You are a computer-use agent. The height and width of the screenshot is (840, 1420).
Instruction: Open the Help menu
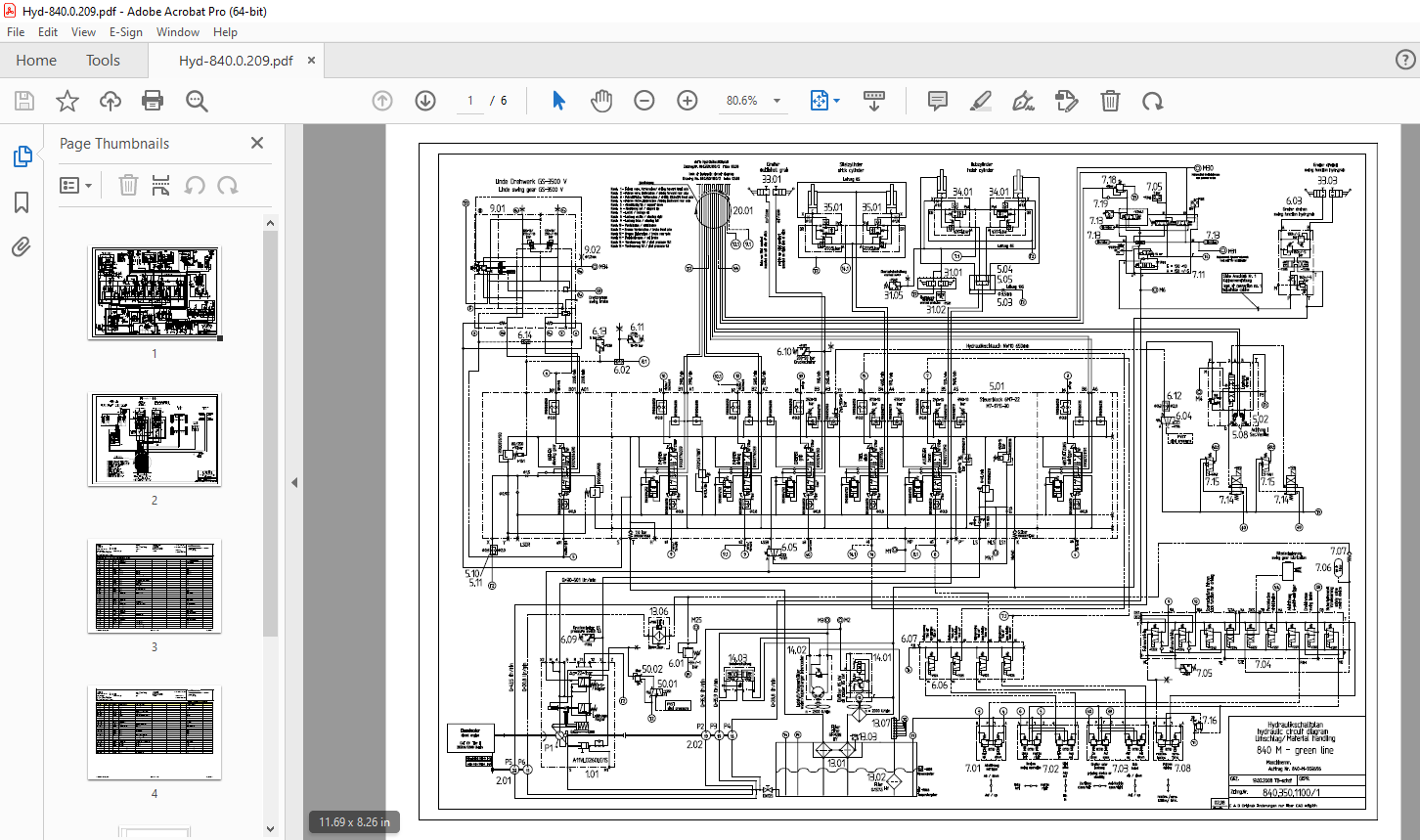225,32
